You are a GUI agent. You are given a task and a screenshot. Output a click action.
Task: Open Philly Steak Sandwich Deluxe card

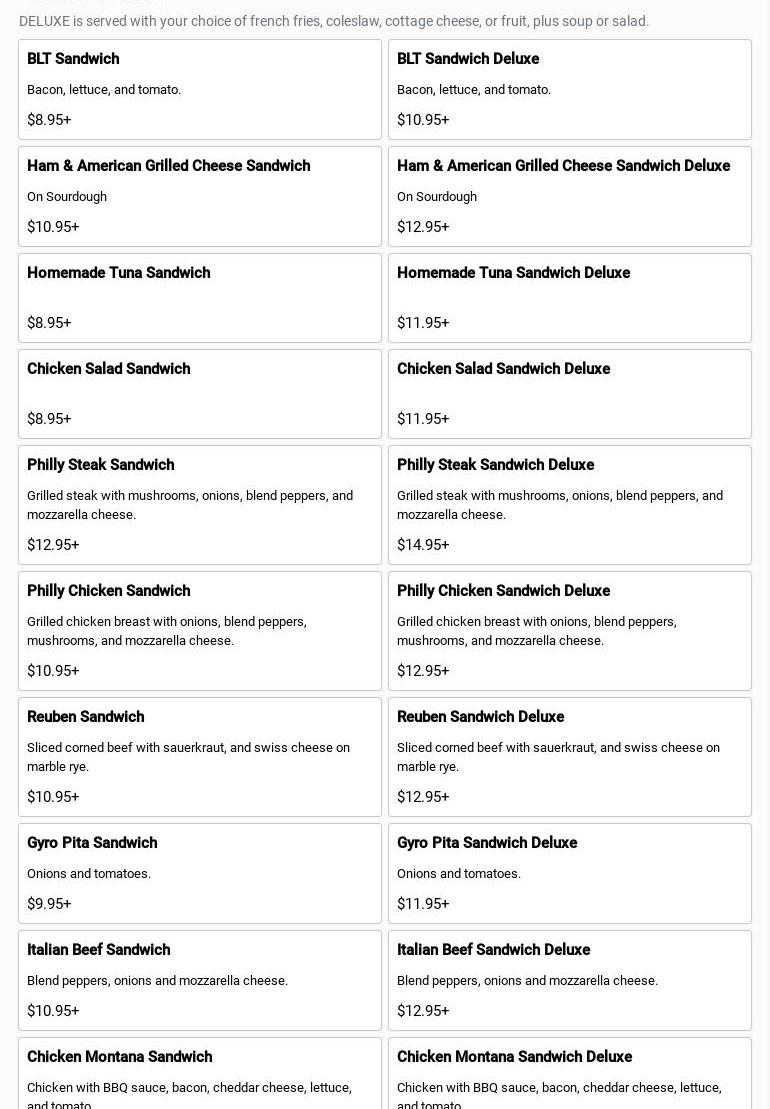coord(569,504)
